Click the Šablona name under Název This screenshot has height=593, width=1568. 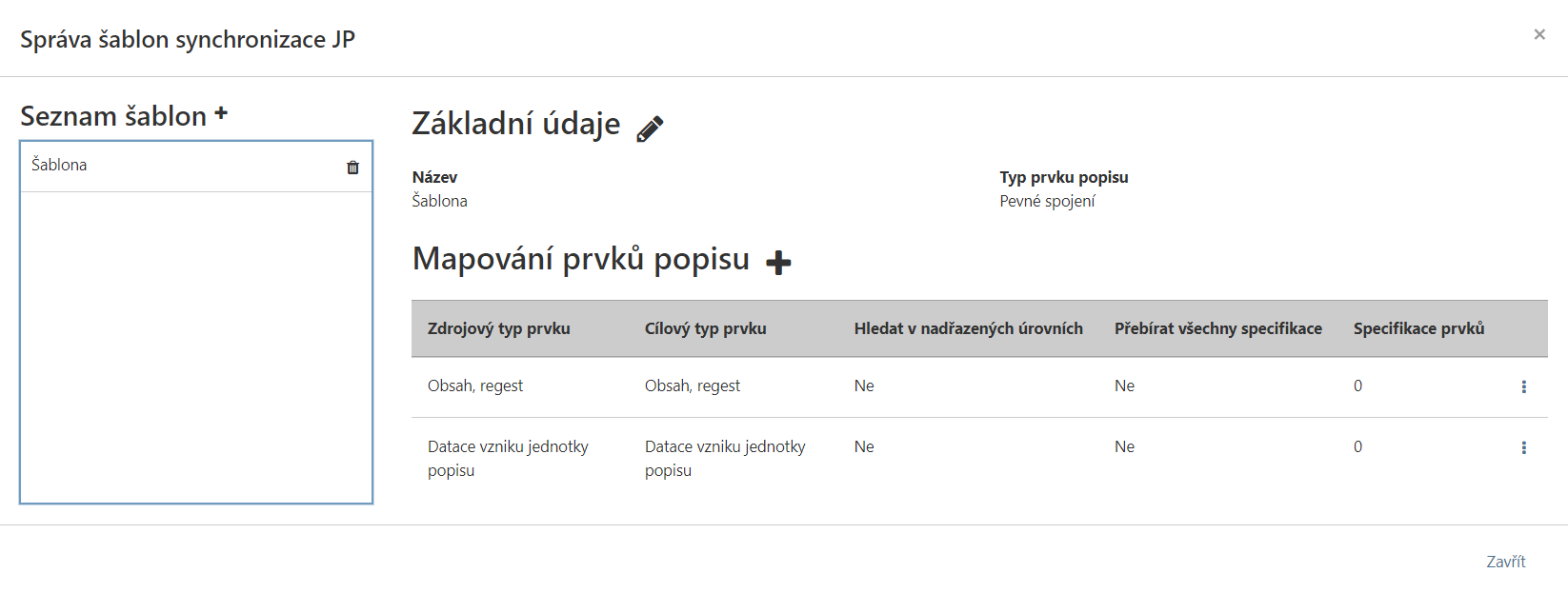tap(439, 201)
